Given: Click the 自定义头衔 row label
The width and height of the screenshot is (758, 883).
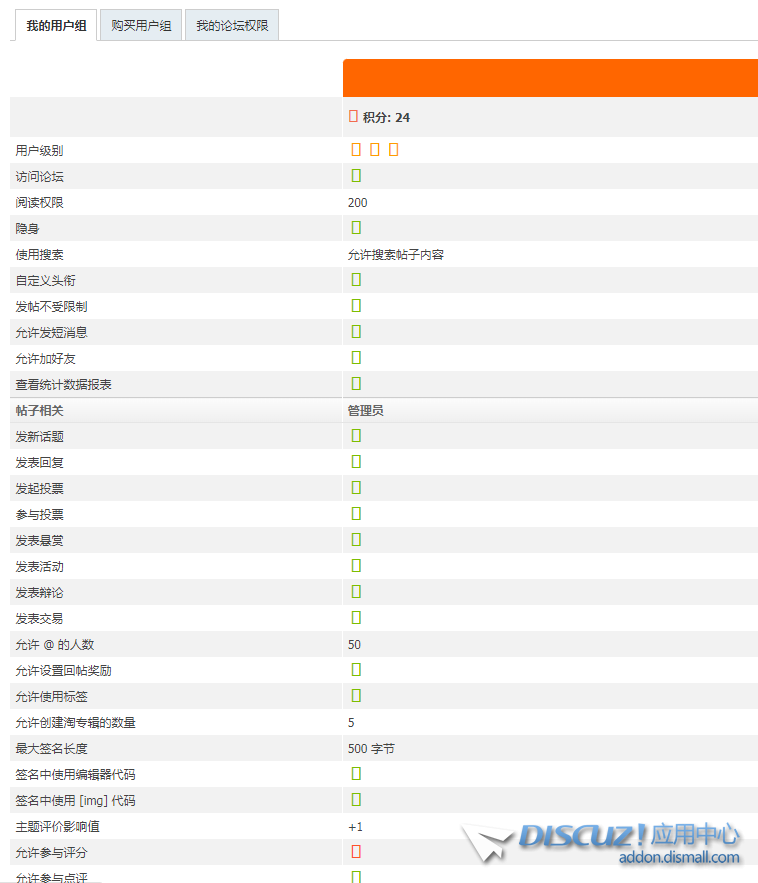Looking at the screenshot, I should coord(46,280).
